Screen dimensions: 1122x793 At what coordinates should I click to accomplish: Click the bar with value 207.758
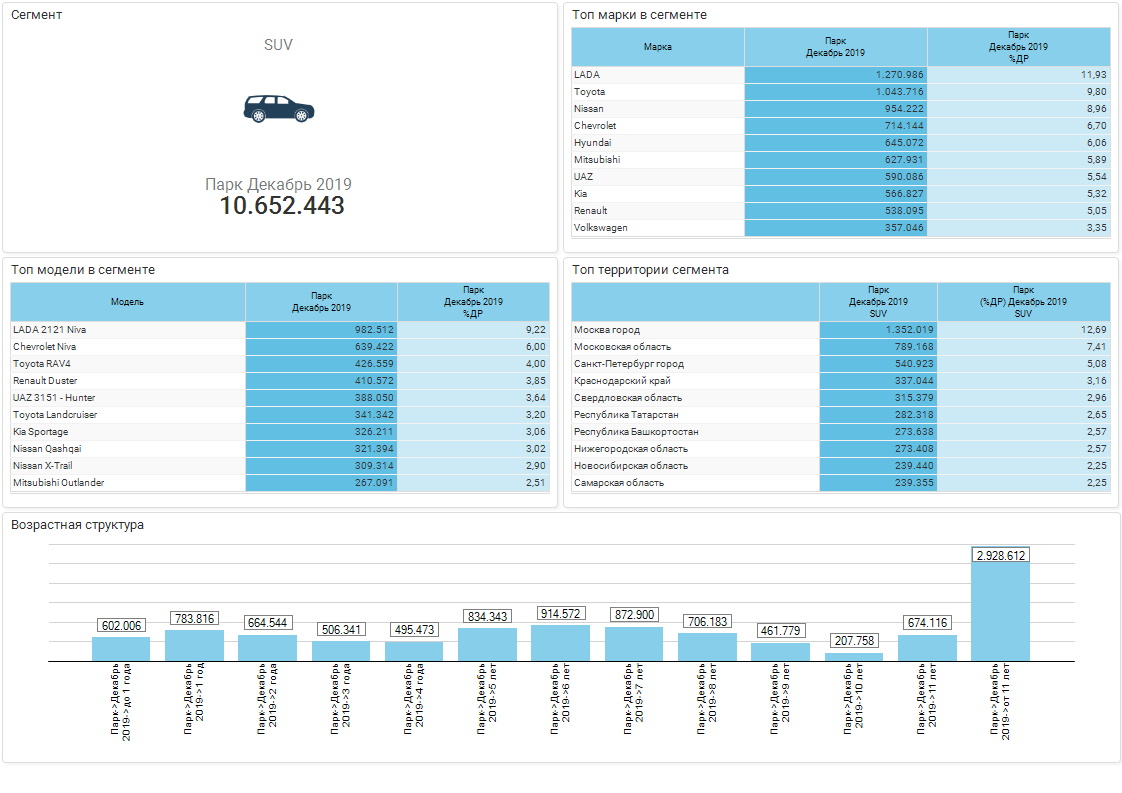[853, 656]
